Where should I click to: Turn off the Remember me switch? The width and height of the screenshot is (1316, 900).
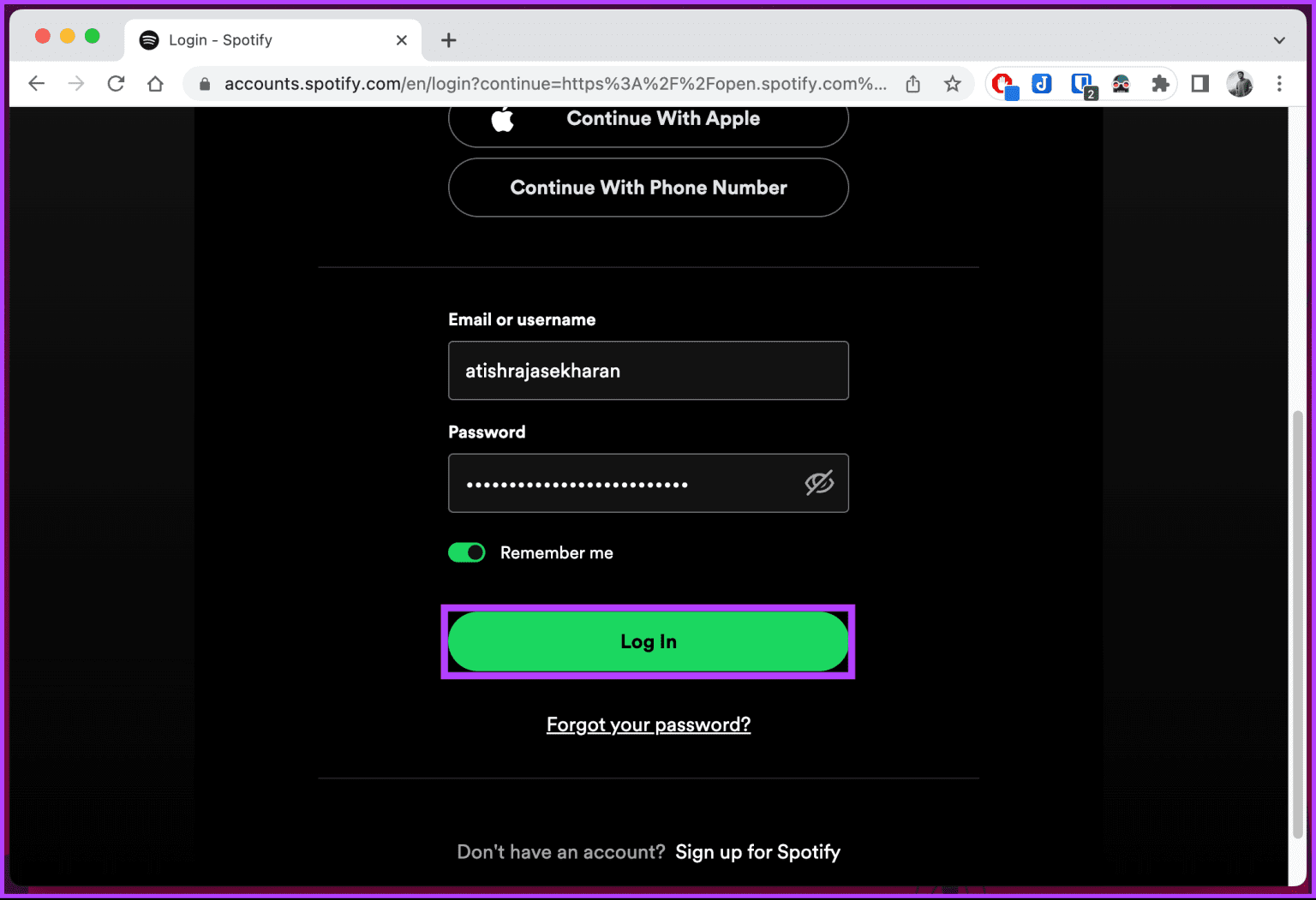coord(467,552)
